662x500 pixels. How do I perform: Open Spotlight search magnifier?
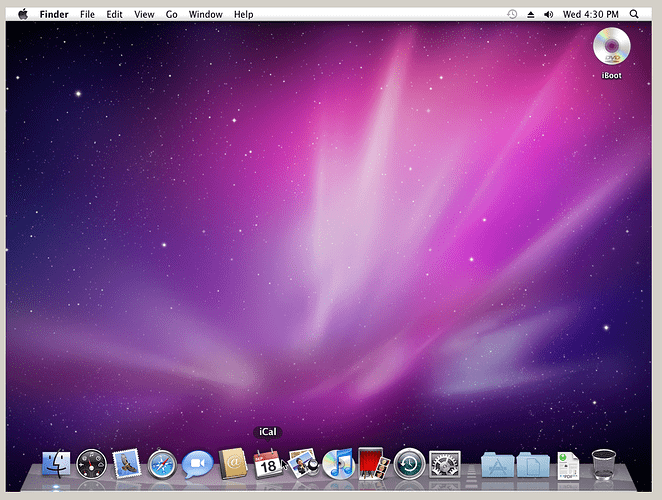click(x=634, y=14)
